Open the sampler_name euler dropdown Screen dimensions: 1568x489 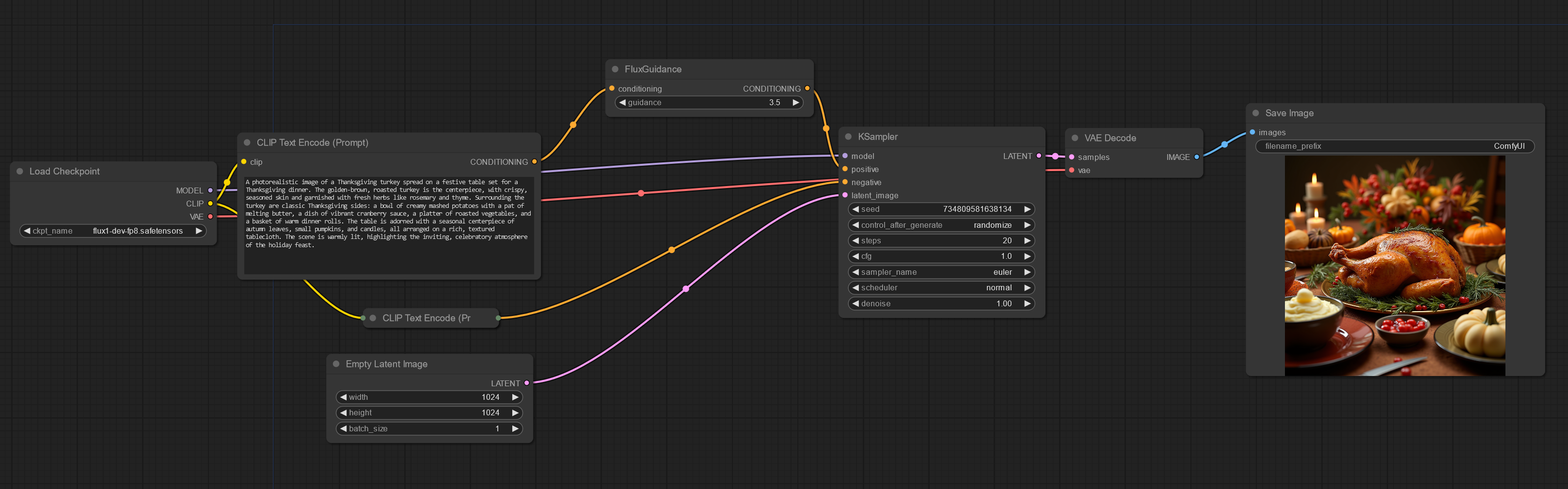click(x=941, y=272)
